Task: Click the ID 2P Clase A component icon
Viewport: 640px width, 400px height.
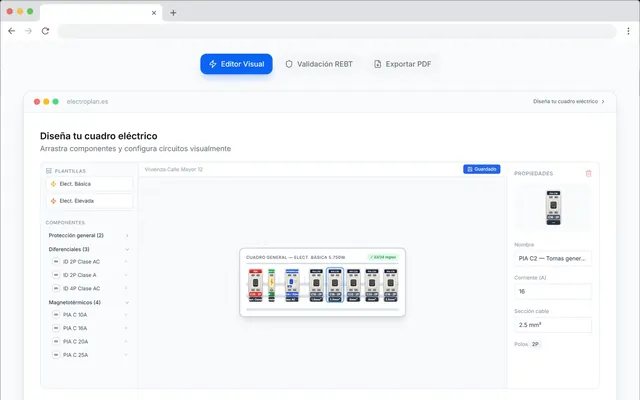Action: tap(56, 275)
